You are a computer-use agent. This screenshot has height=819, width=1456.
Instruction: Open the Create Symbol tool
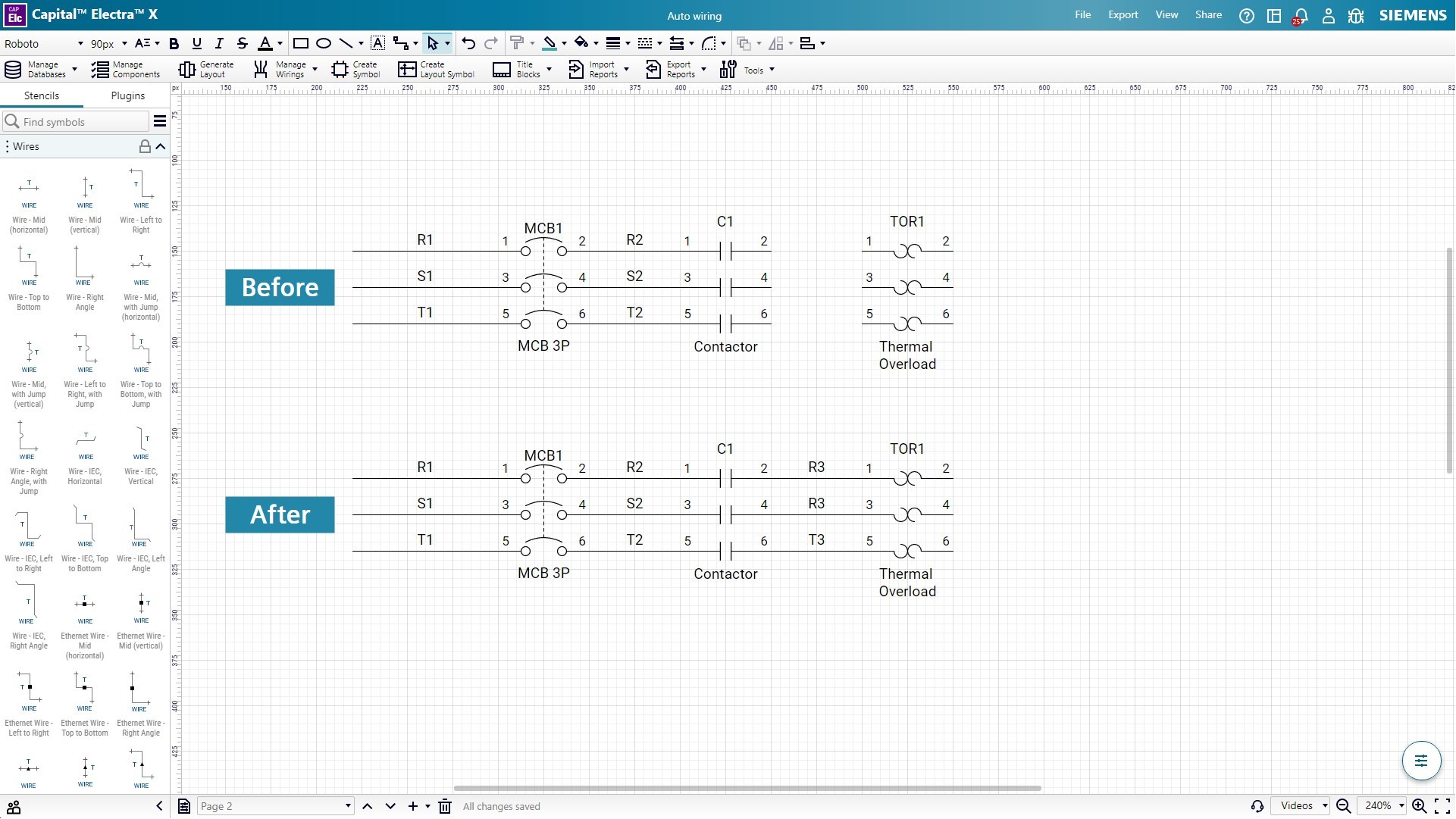pos(355,70)
